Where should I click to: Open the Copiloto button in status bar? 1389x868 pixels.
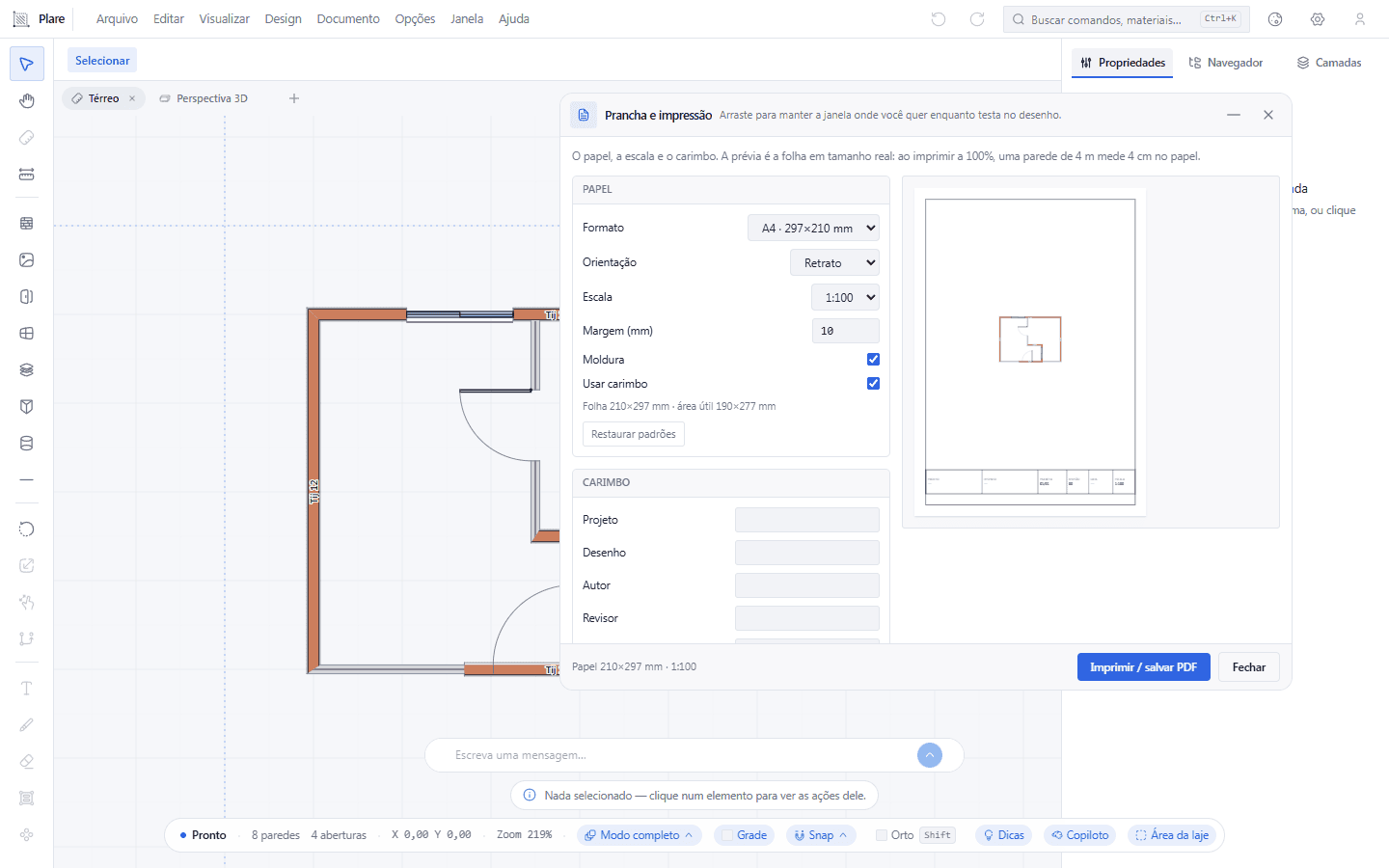1080,835
